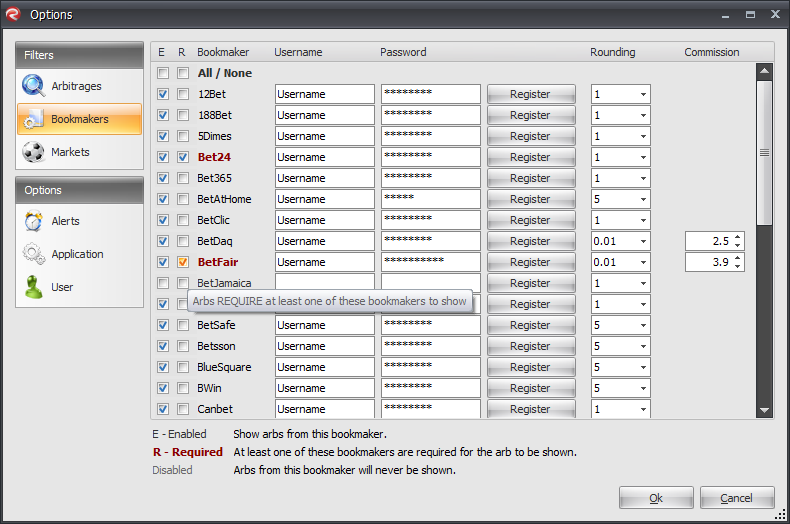Click the Register button for 12Bet
The image size is (790, 524).
point(531,94)
